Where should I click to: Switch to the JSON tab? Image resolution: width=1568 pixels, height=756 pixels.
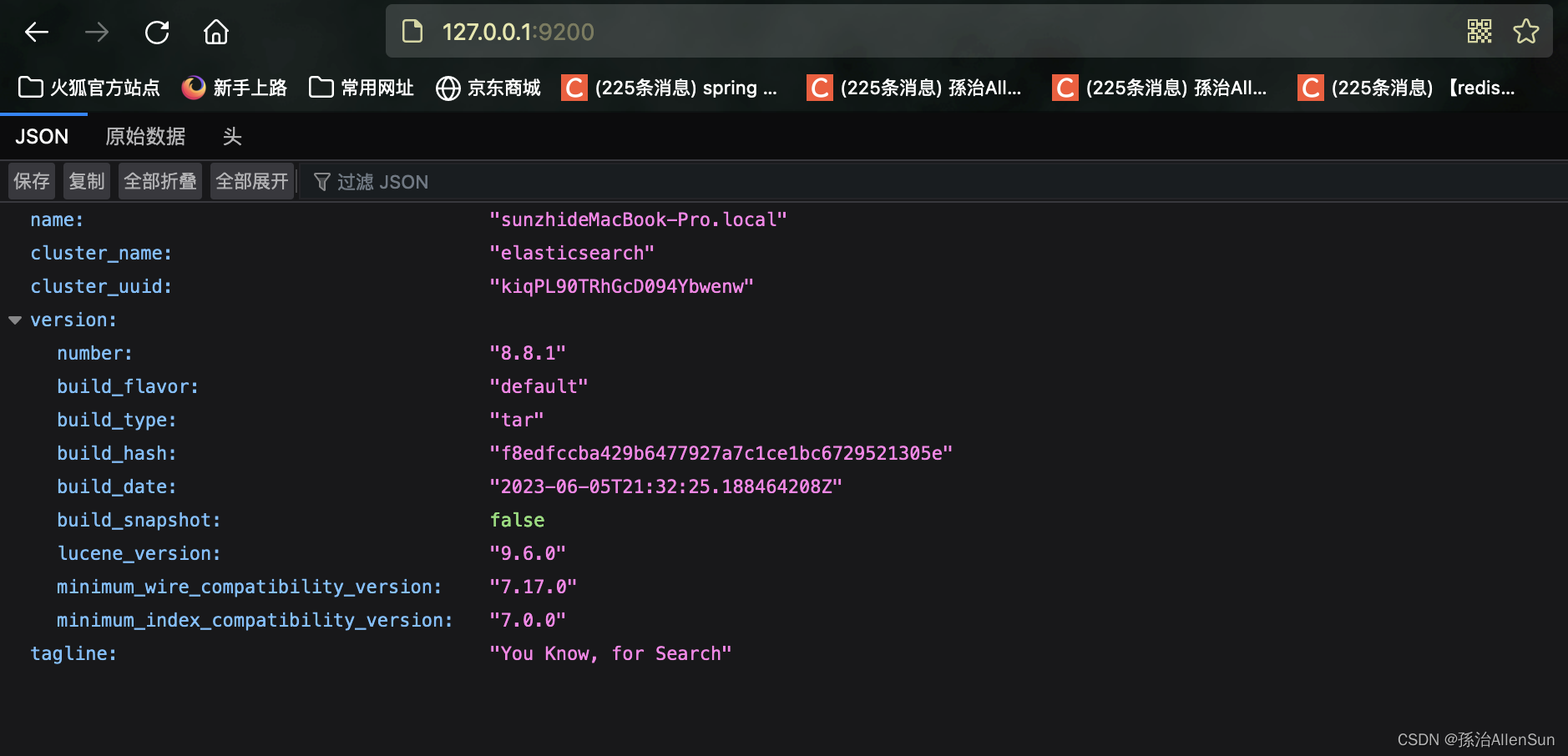[42, 137]
